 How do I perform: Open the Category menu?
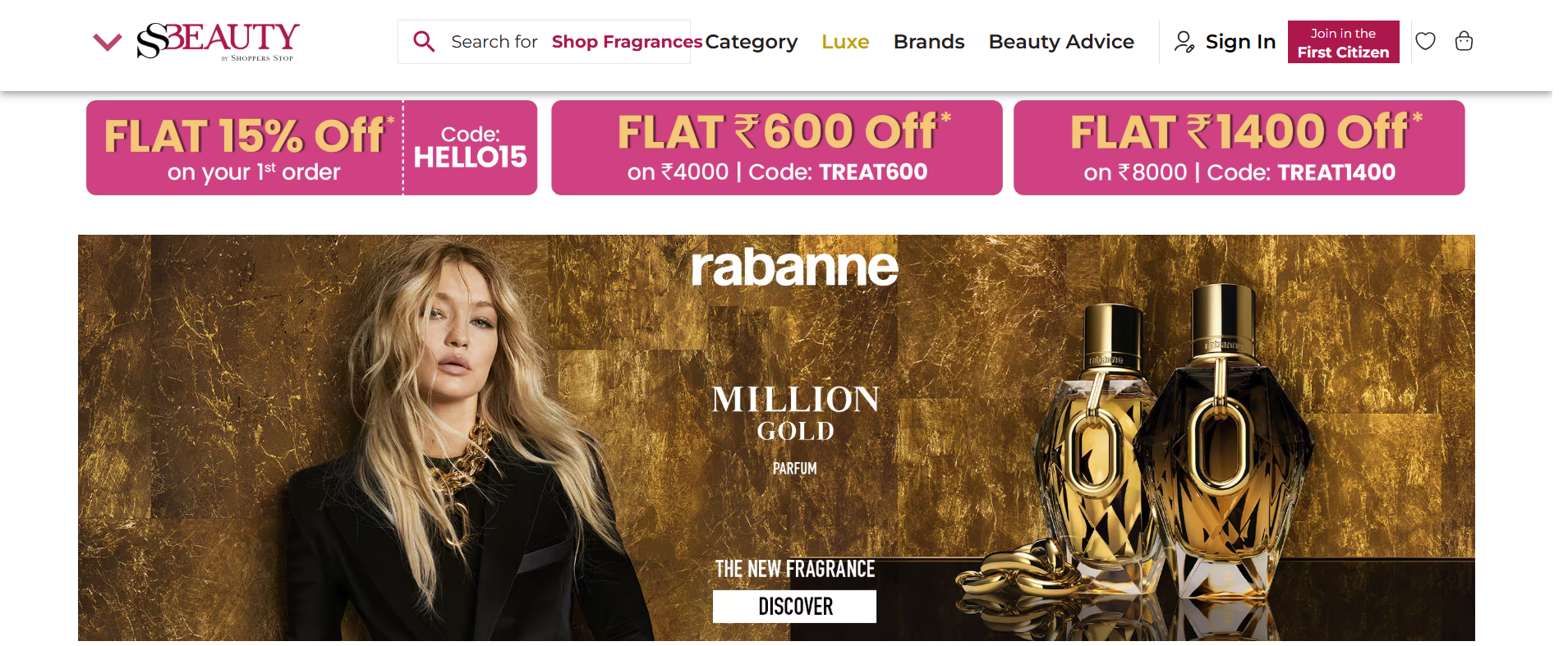(x=751, y=42)
